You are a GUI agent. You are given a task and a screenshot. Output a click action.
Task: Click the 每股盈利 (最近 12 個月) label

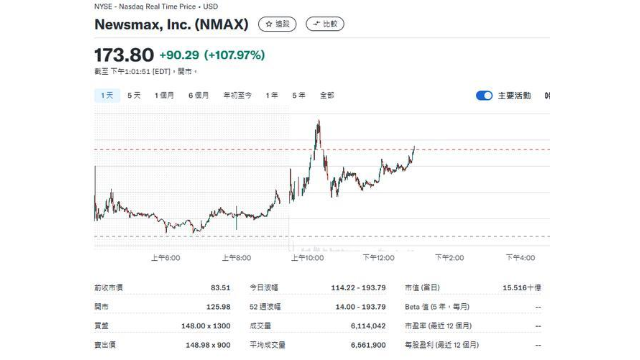[x=442, y=345]
